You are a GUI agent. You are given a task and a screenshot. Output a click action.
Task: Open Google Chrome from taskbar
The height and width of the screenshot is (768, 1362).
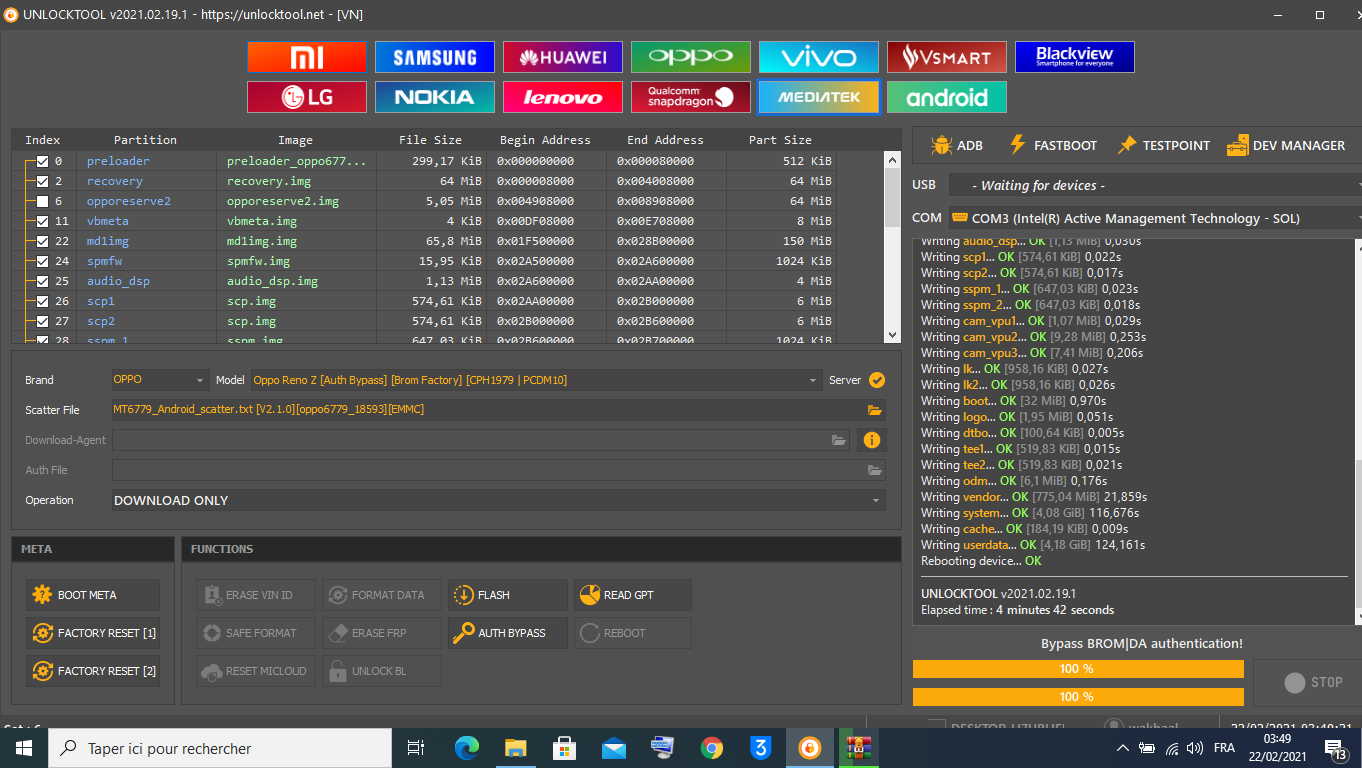(x=712, y=747)
